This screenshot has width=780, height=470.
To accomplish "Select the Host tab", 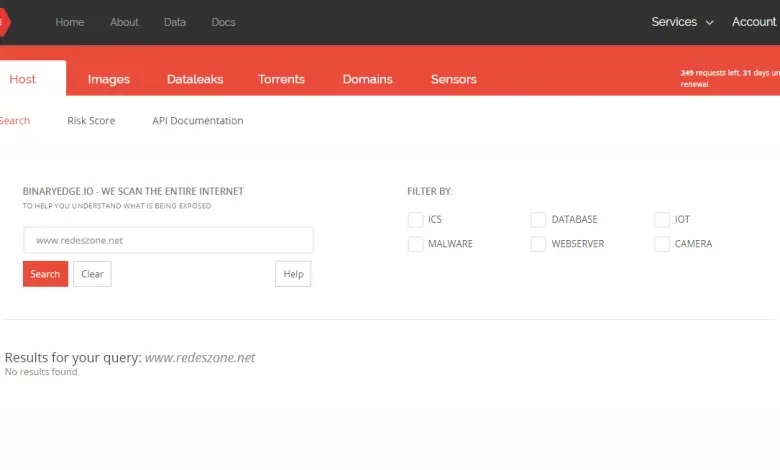I will coord(31,79).
